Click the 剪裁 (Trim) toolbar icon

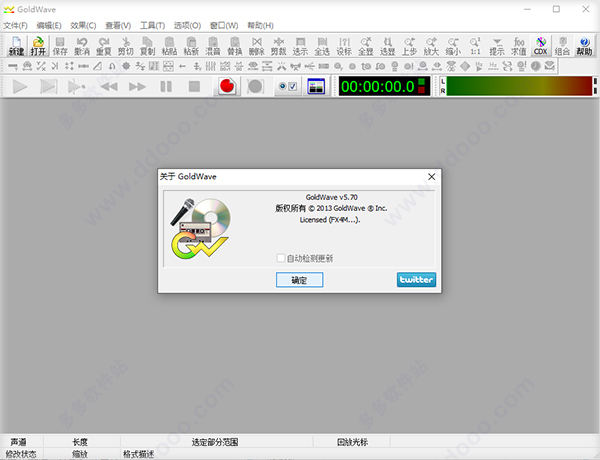[278, 46]
